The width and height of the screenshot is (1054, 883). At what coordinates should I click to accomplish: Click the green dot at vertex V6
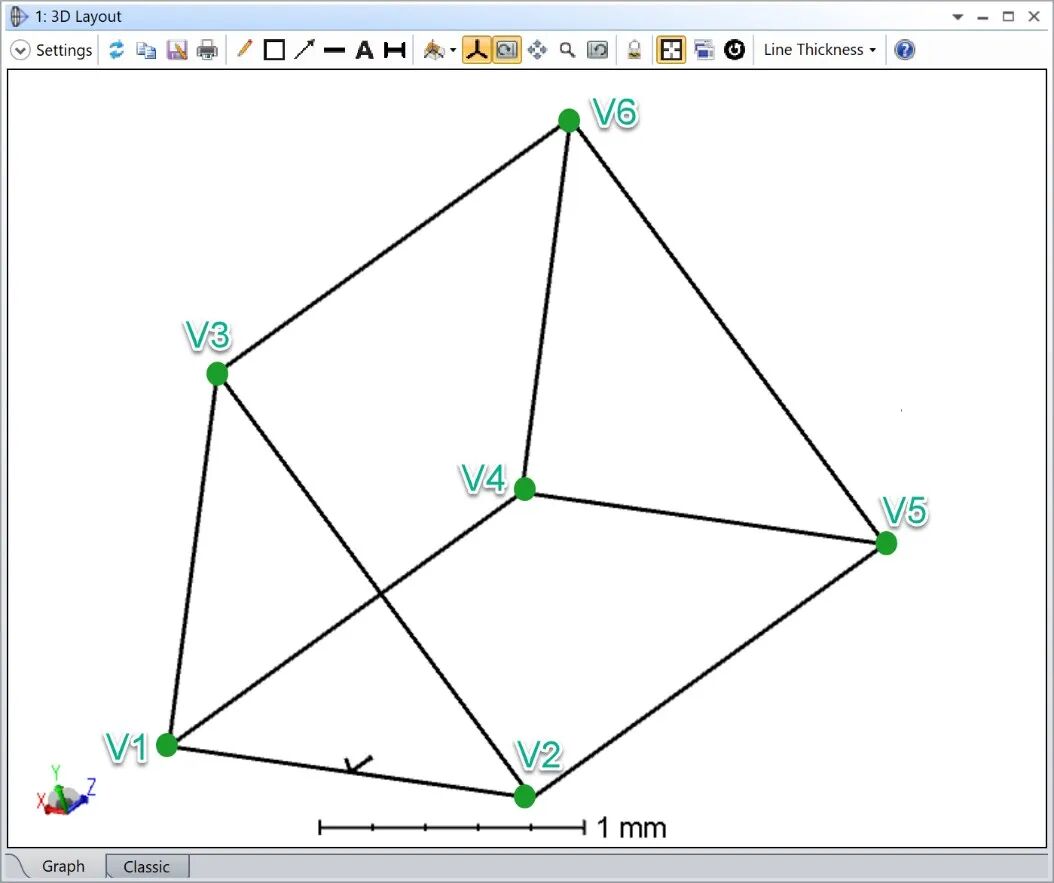pyautogui.click(x=569, y=120)
